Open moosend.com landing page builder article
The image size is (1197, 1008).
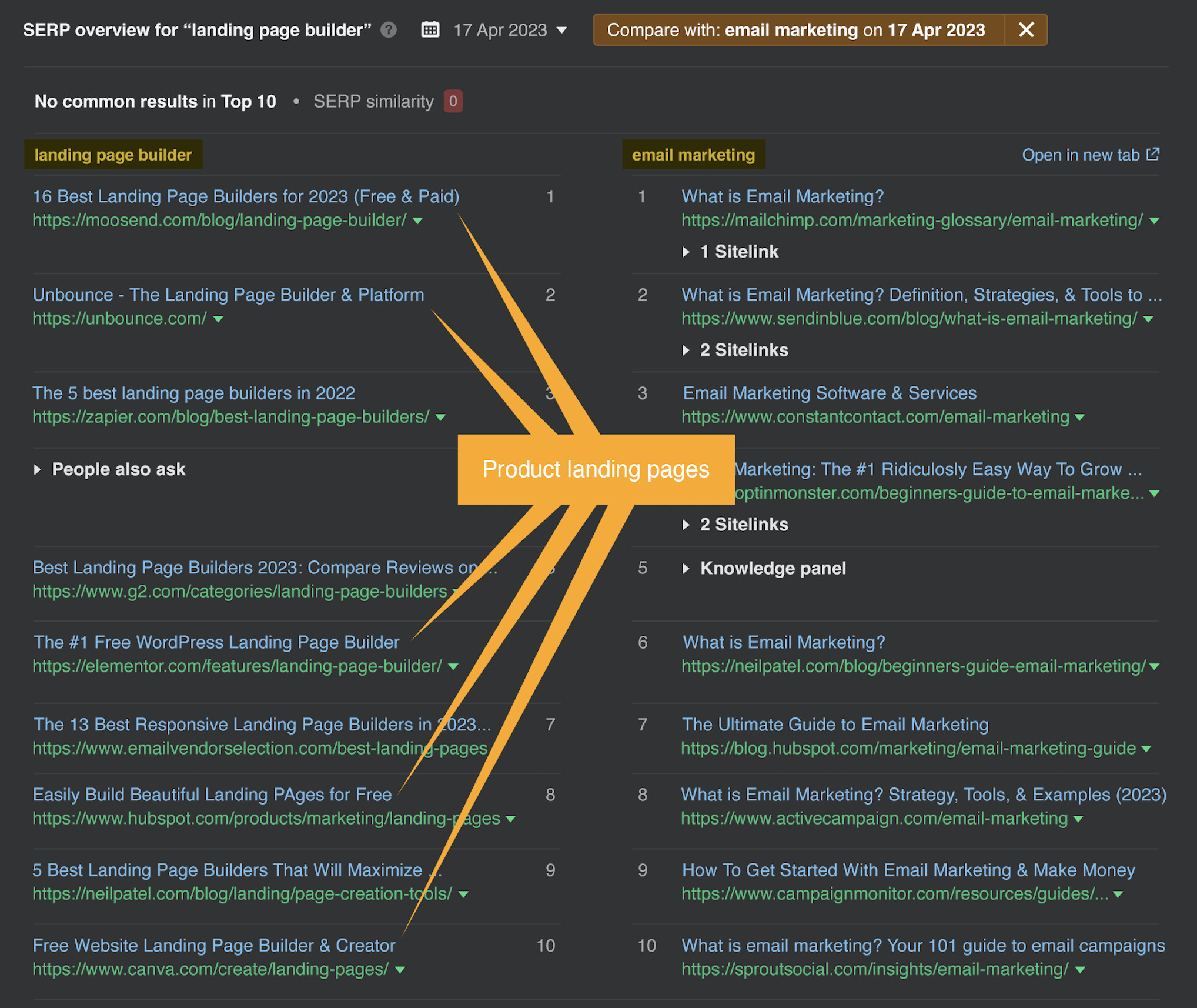point(245,196)
